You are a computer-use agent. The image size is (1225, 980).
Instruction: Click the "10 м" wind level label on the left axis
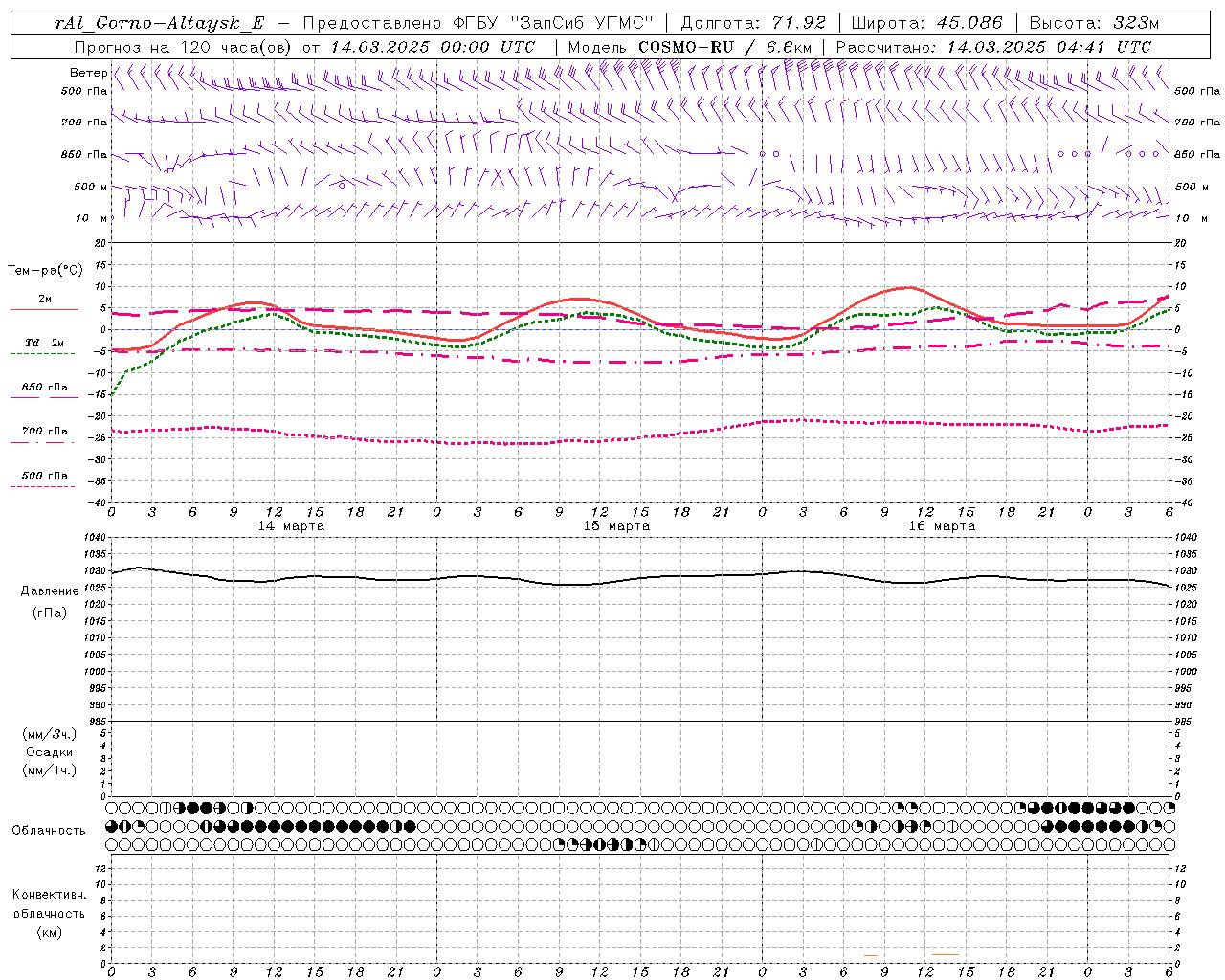[x=93, y=218]
